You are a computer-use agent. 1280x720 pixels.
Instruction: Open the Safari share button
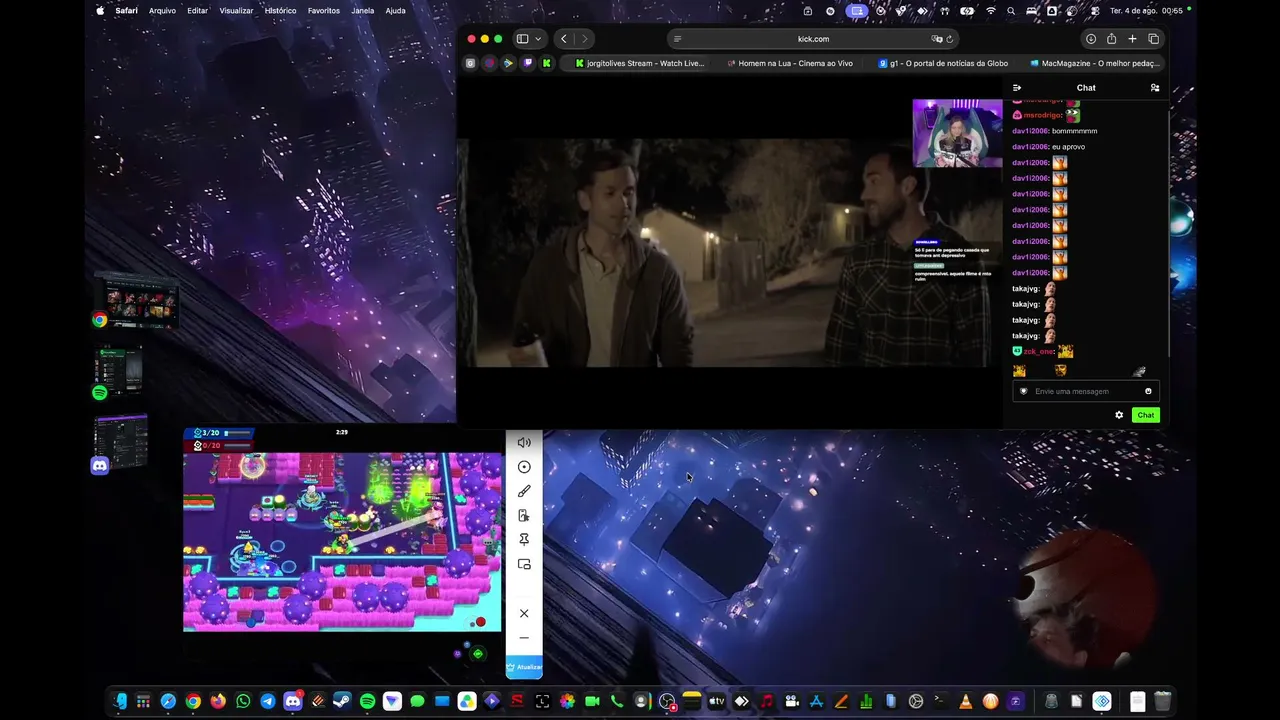1111,39
